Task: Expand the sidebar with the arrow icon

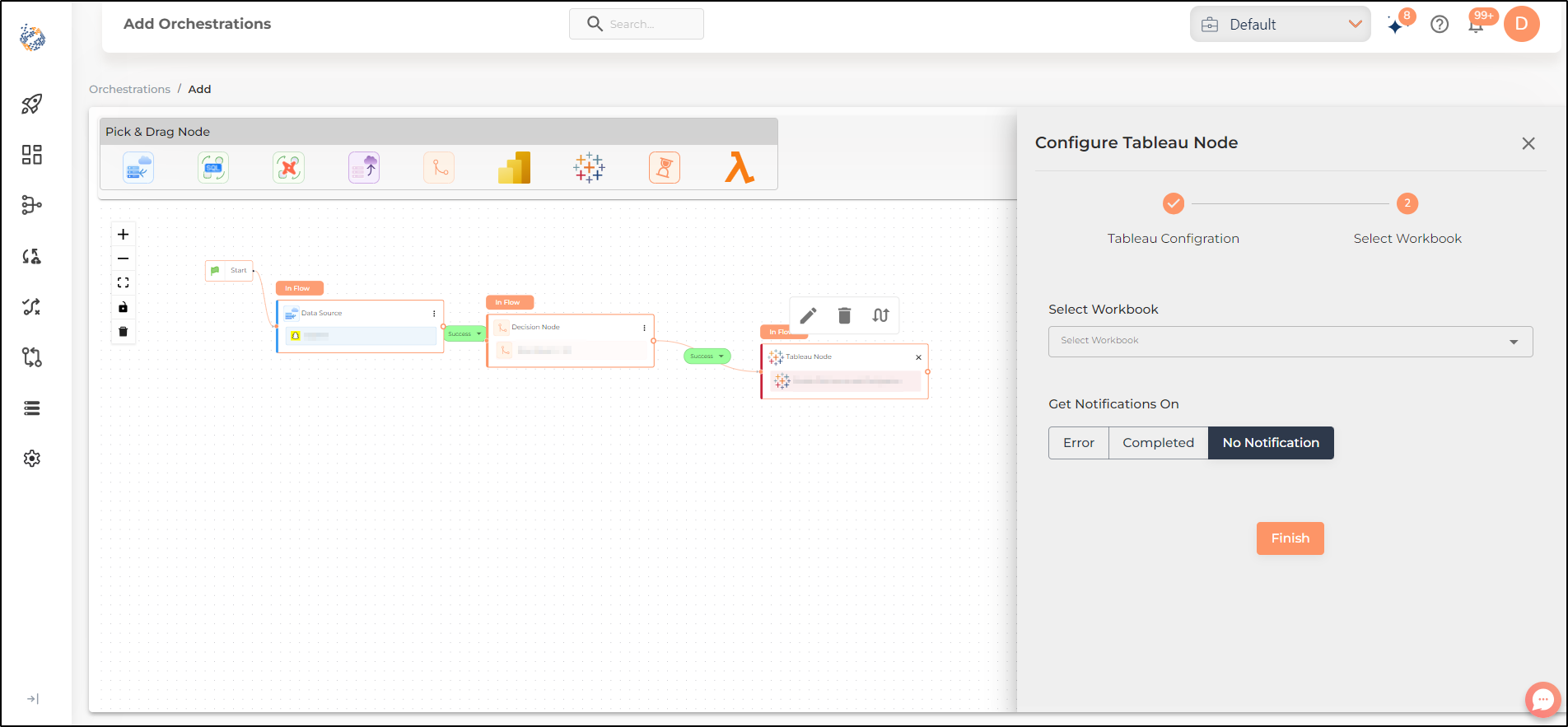Action: [x=32, y=699]
